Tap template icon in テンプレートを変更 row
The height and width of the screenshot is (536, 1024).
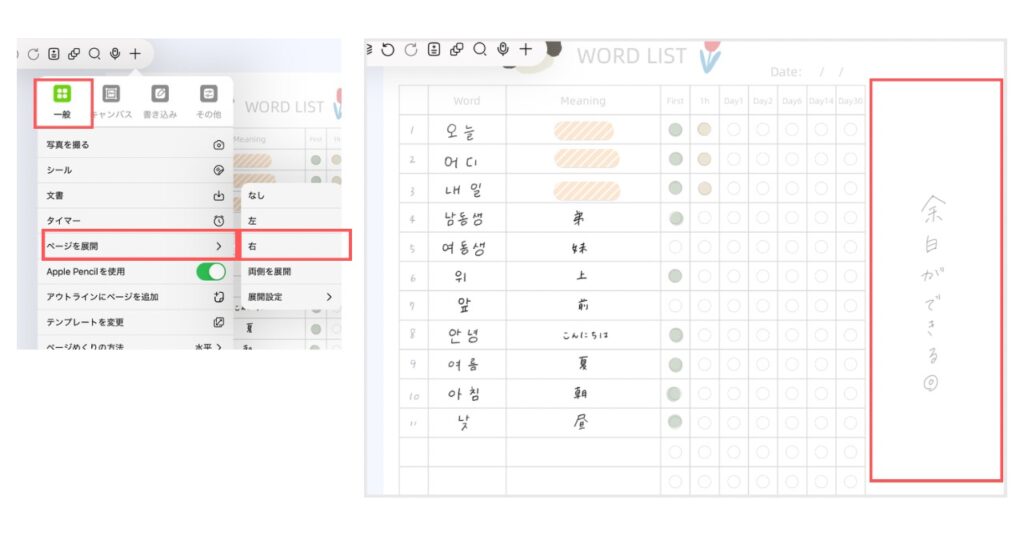tap(219, 323)
